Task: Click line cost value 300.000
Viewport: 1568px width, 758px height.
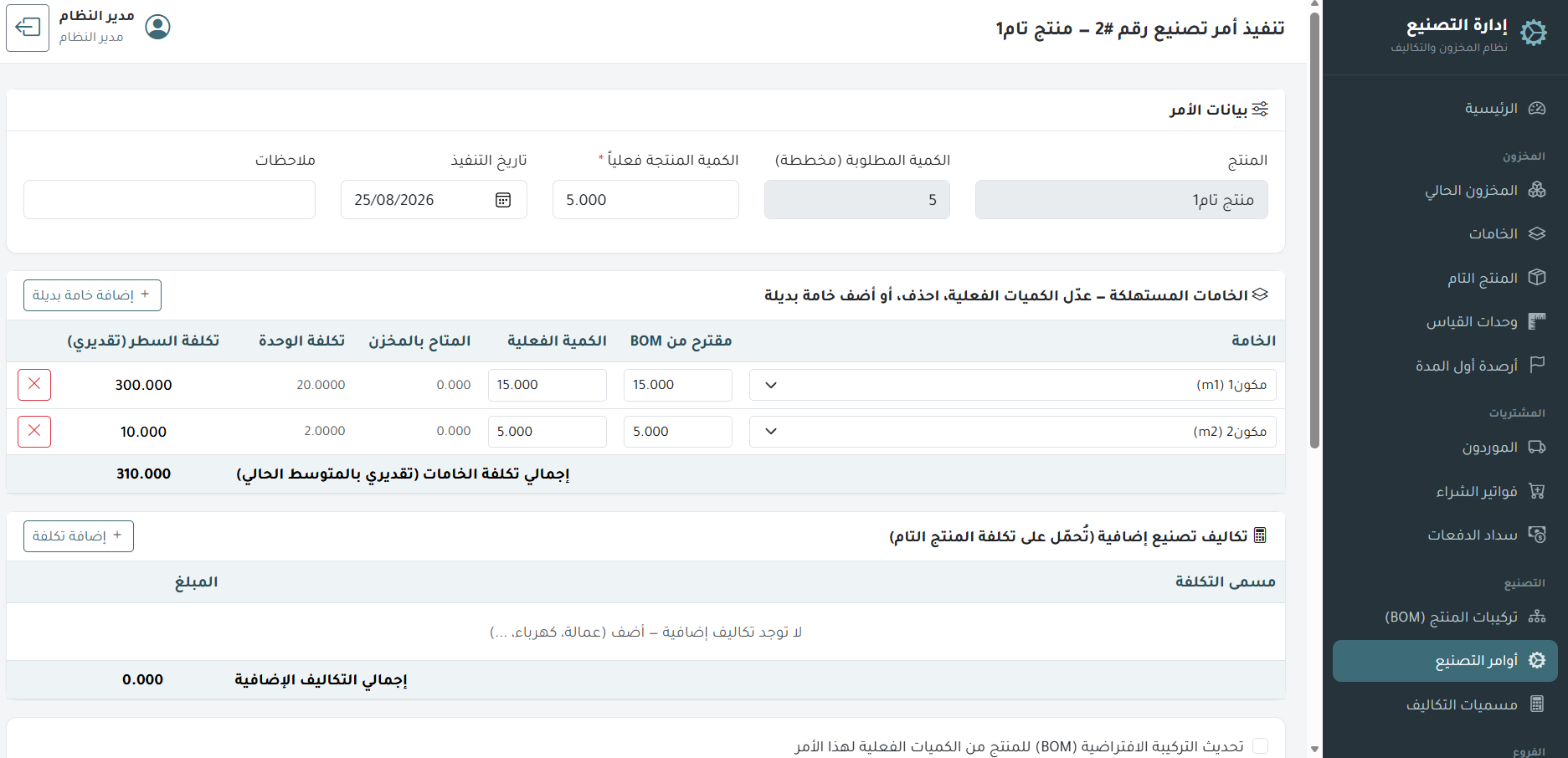Action: tap(144, 386)
